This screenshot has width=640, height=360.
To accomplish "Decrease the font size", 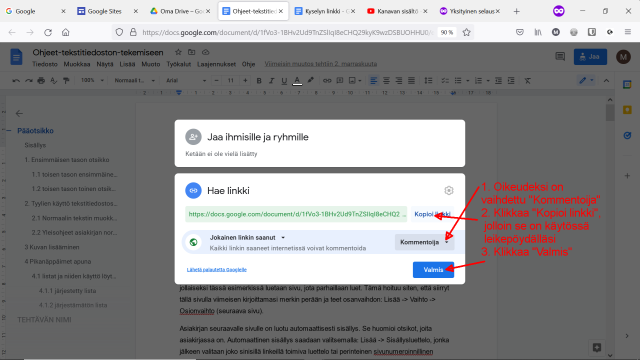I will 216,81.
